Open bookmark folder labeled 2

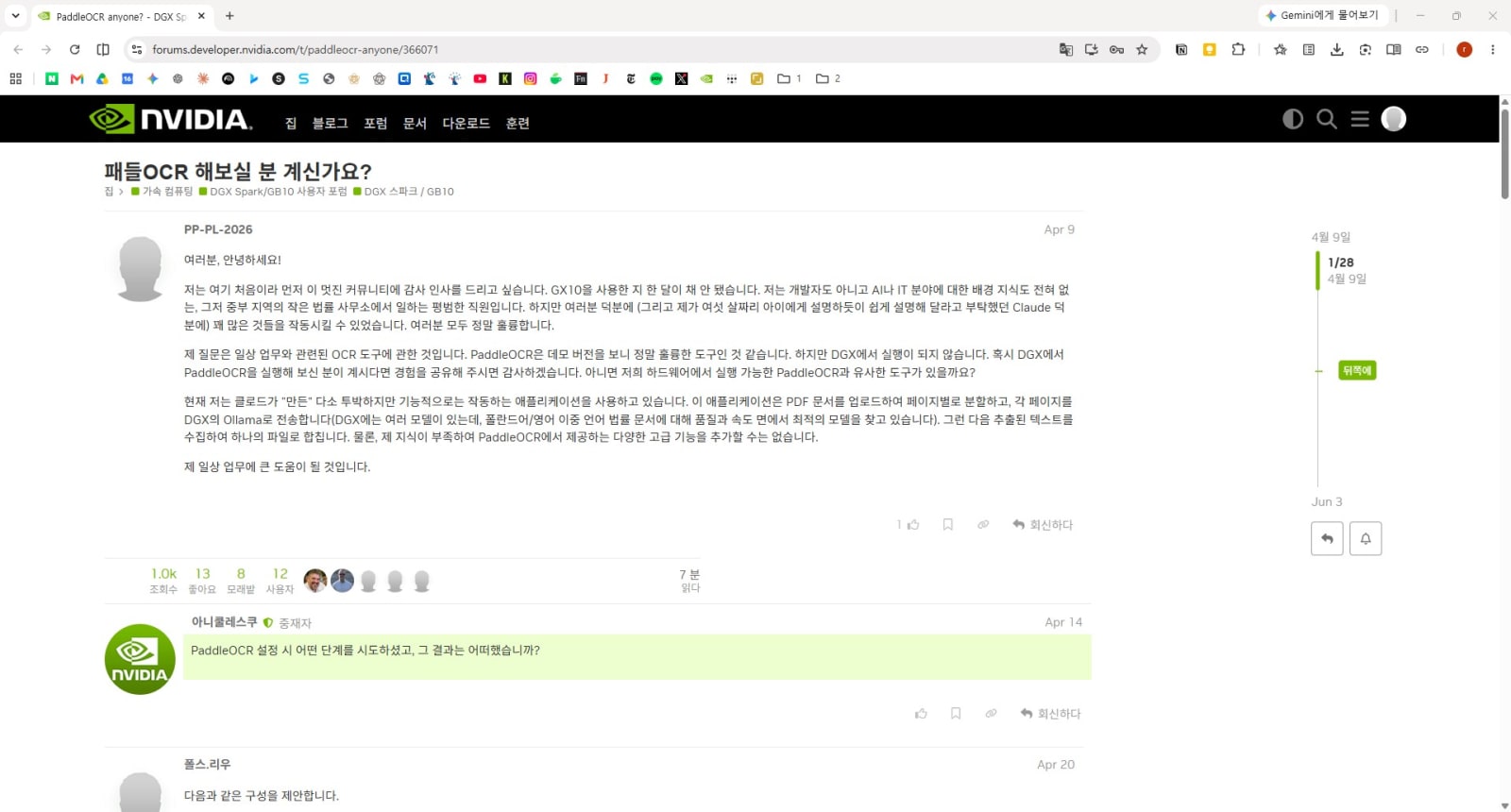point(827,78)
